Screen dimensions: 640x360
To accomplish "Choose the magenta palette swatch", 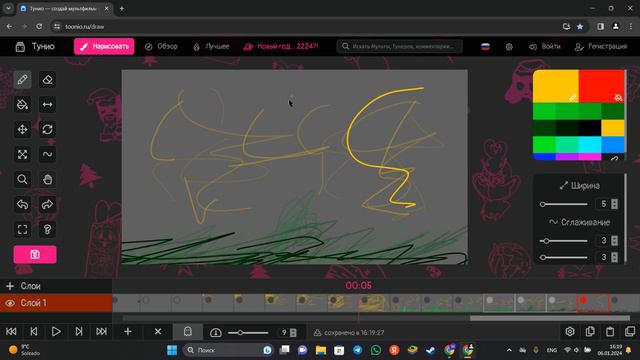I will click(590, 157).
